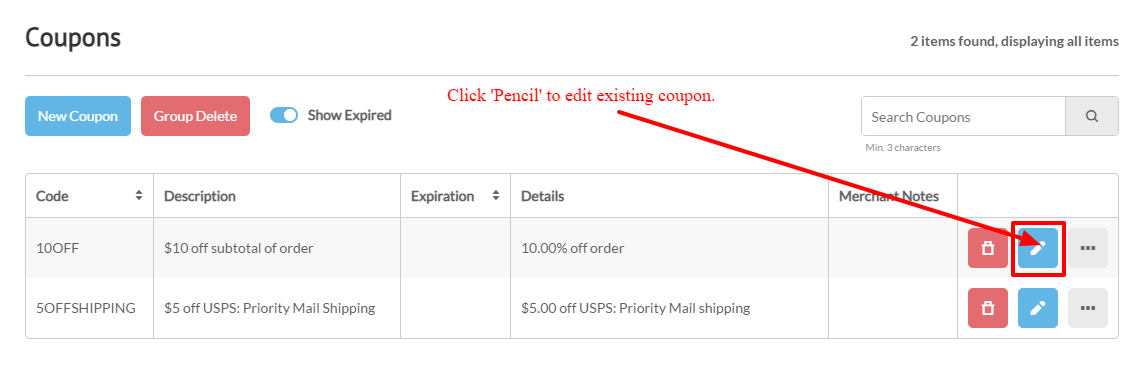The image size is (1132, 371).
Task: Select the 5OFFSHIPPING code cell
Action: [90, 308]
